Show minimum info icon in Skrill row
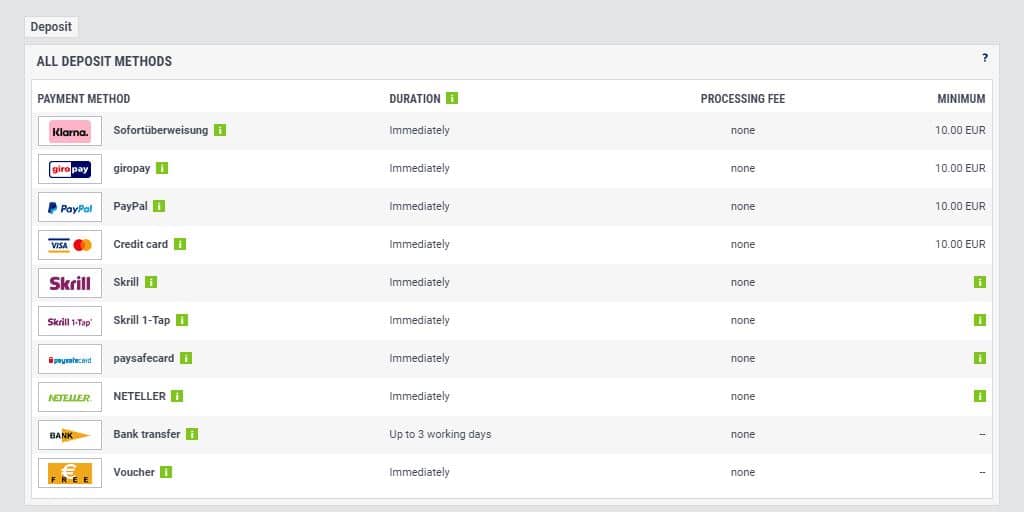This screenshot has width=1024, height=512. click(x=980, y=282)
